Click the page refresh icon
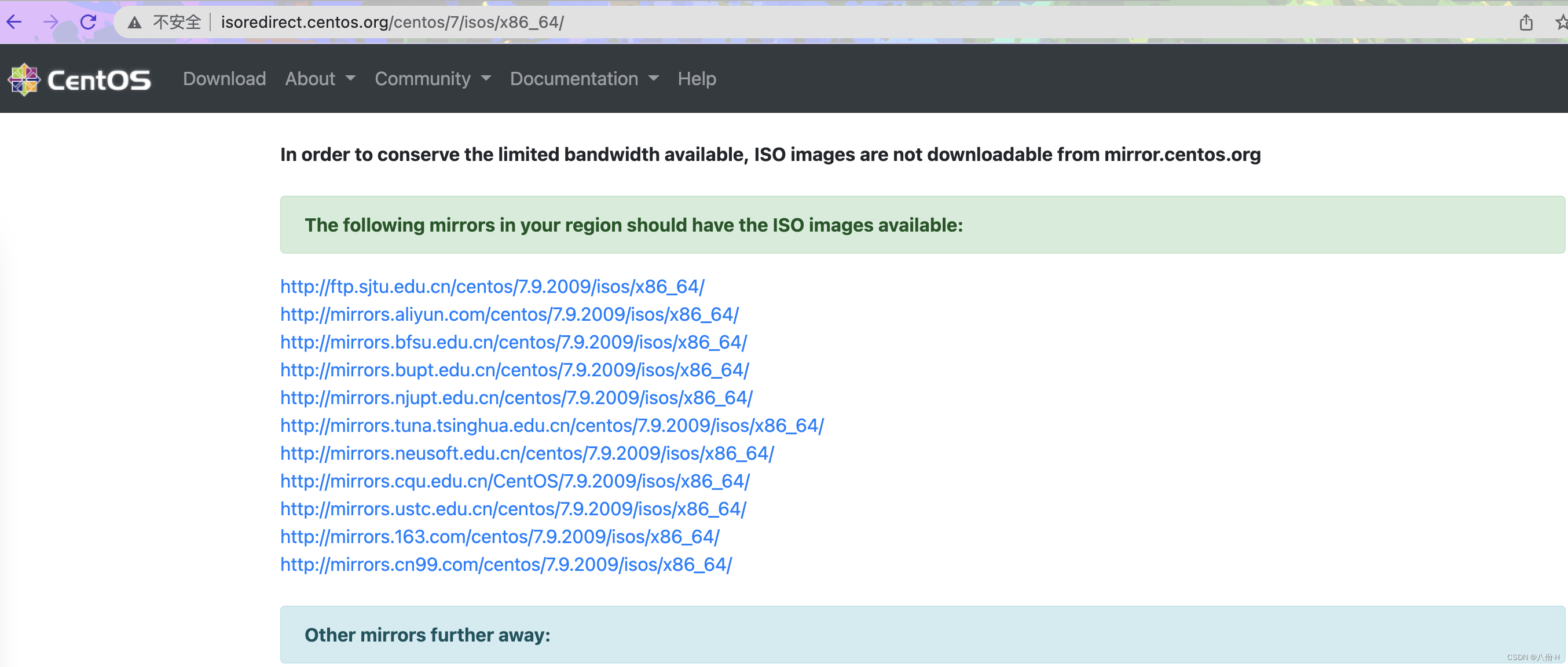This screenshot has height=667, width=1568. 89,21
